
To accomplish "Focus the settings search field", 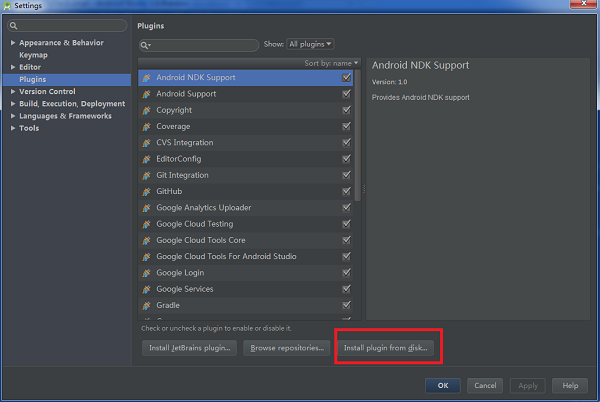I will pos(67,26).
